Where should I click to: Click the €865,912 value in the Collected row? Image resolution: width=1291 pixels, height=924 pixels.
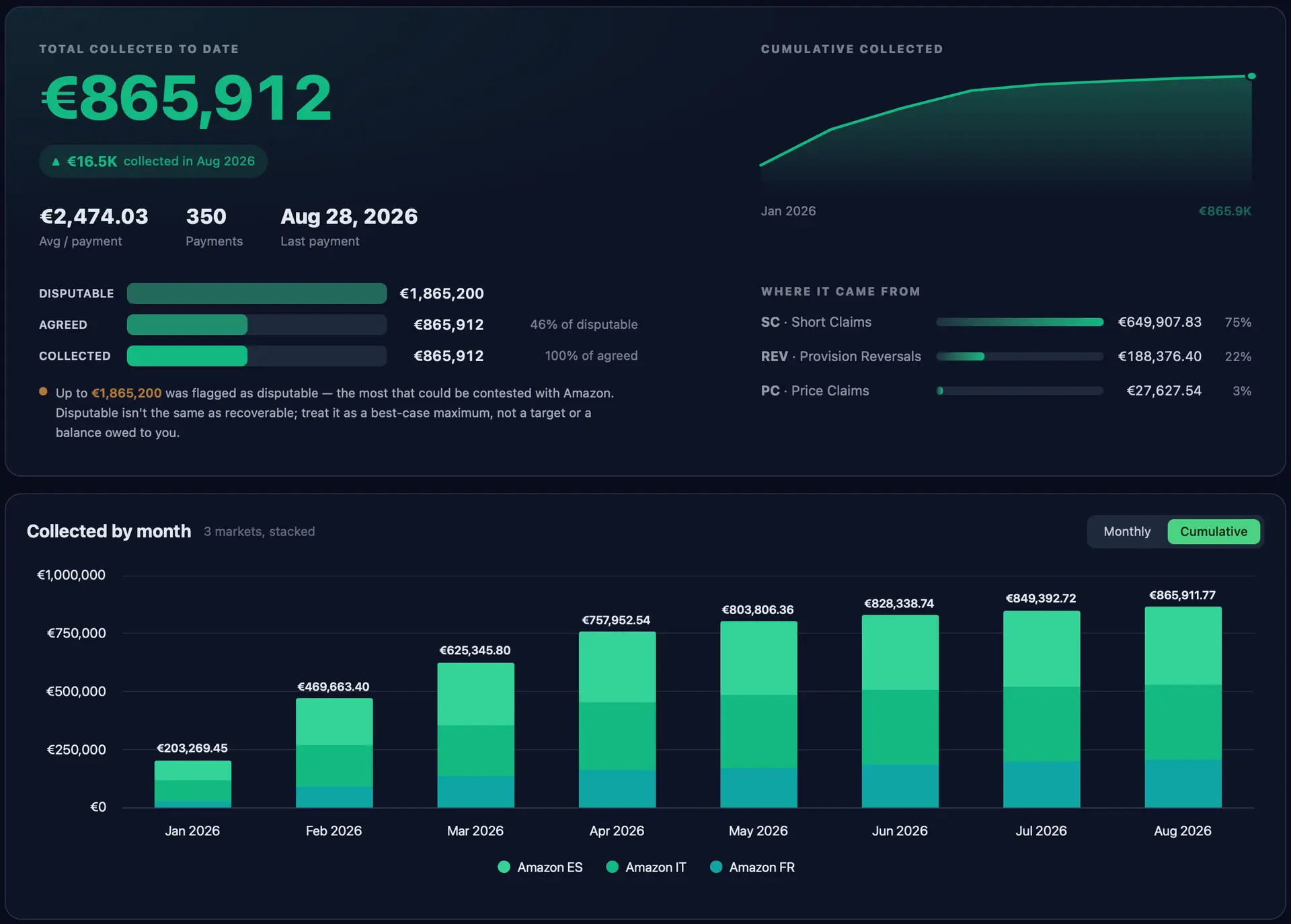[448, 356]
